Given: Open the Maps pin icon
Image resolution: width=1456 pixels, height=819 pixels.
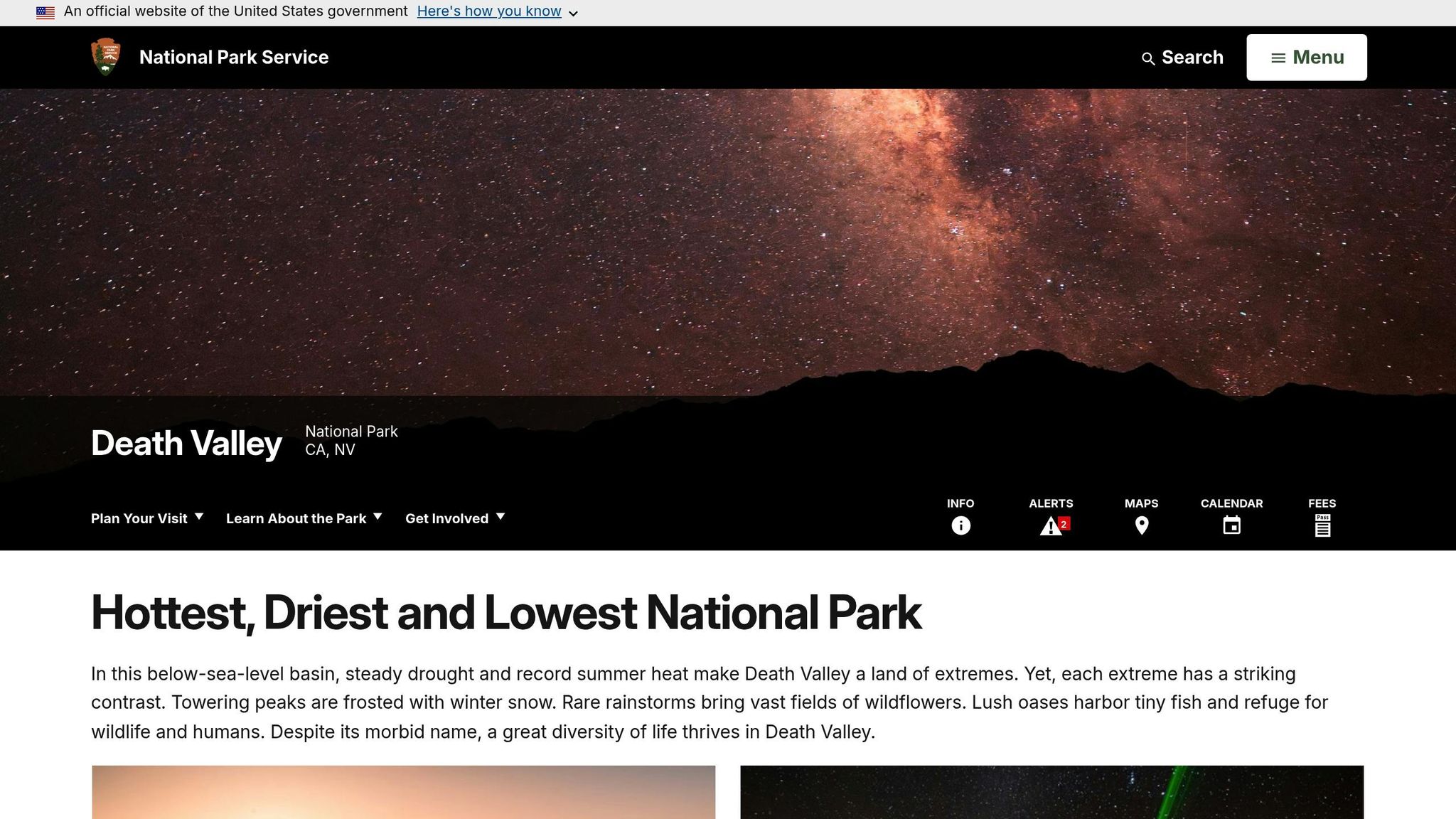Looking at the screenshot, I should tap(1142, 525).
